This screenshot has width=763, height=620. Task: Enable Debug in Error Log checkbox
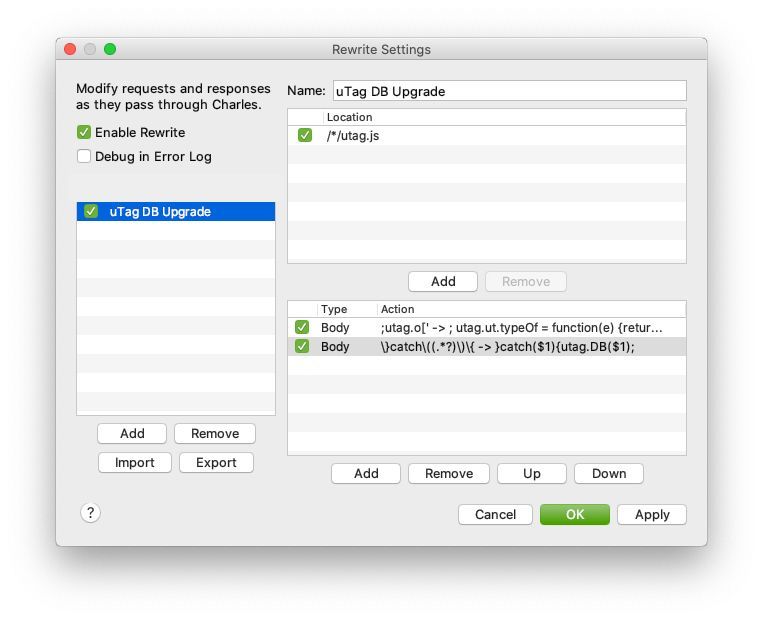point(84,156)
